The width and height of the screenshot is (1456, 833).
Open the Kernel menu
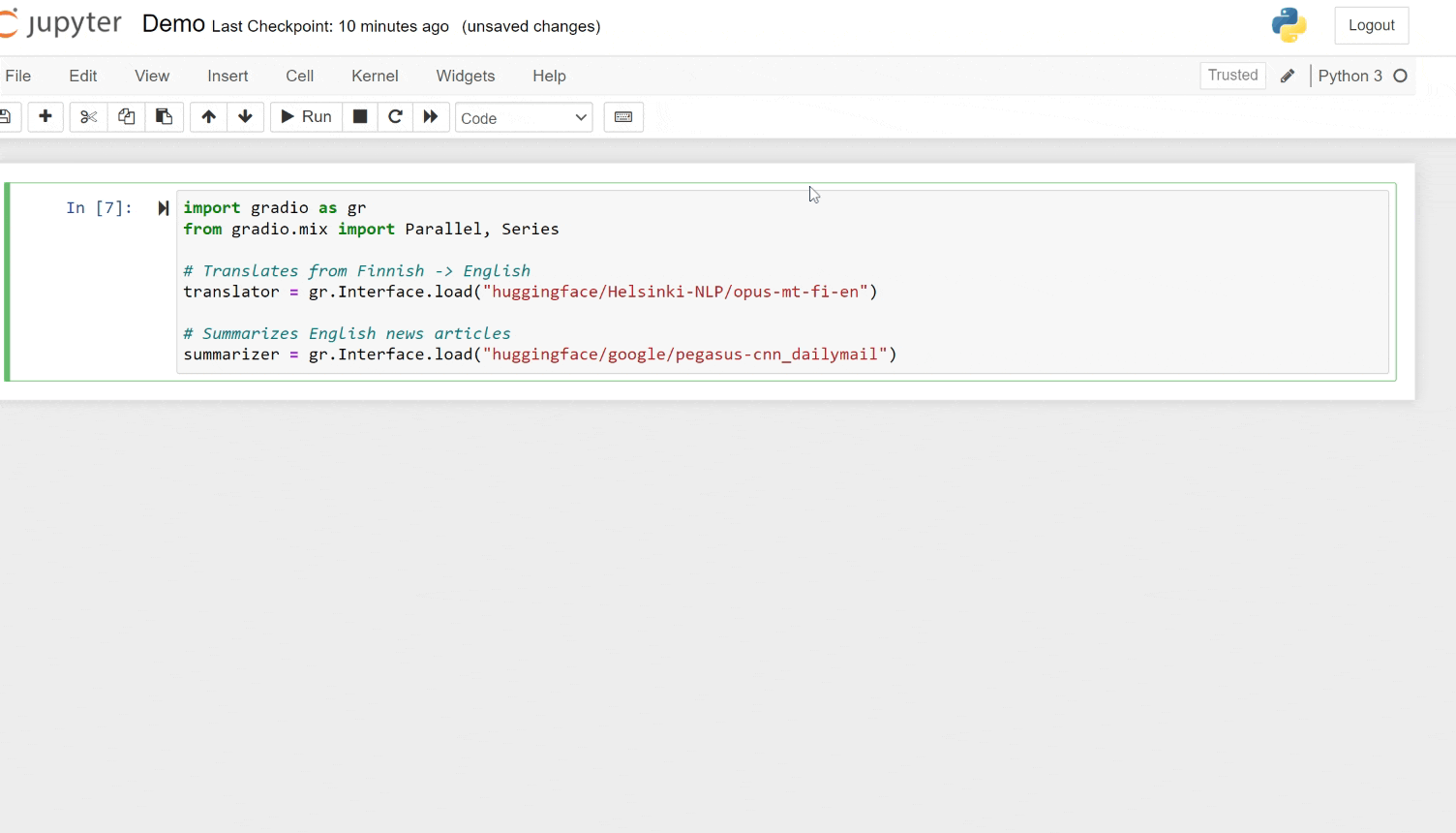coord(375,76)
